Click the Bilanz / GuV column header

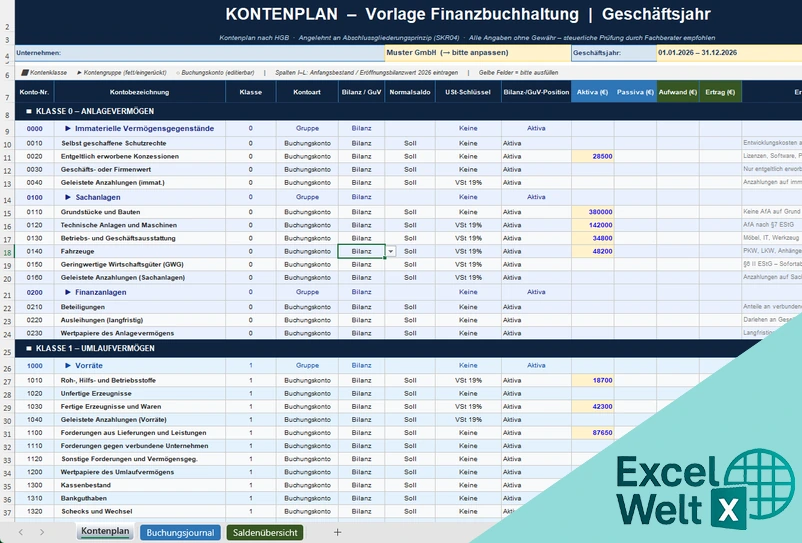(361, 92)
